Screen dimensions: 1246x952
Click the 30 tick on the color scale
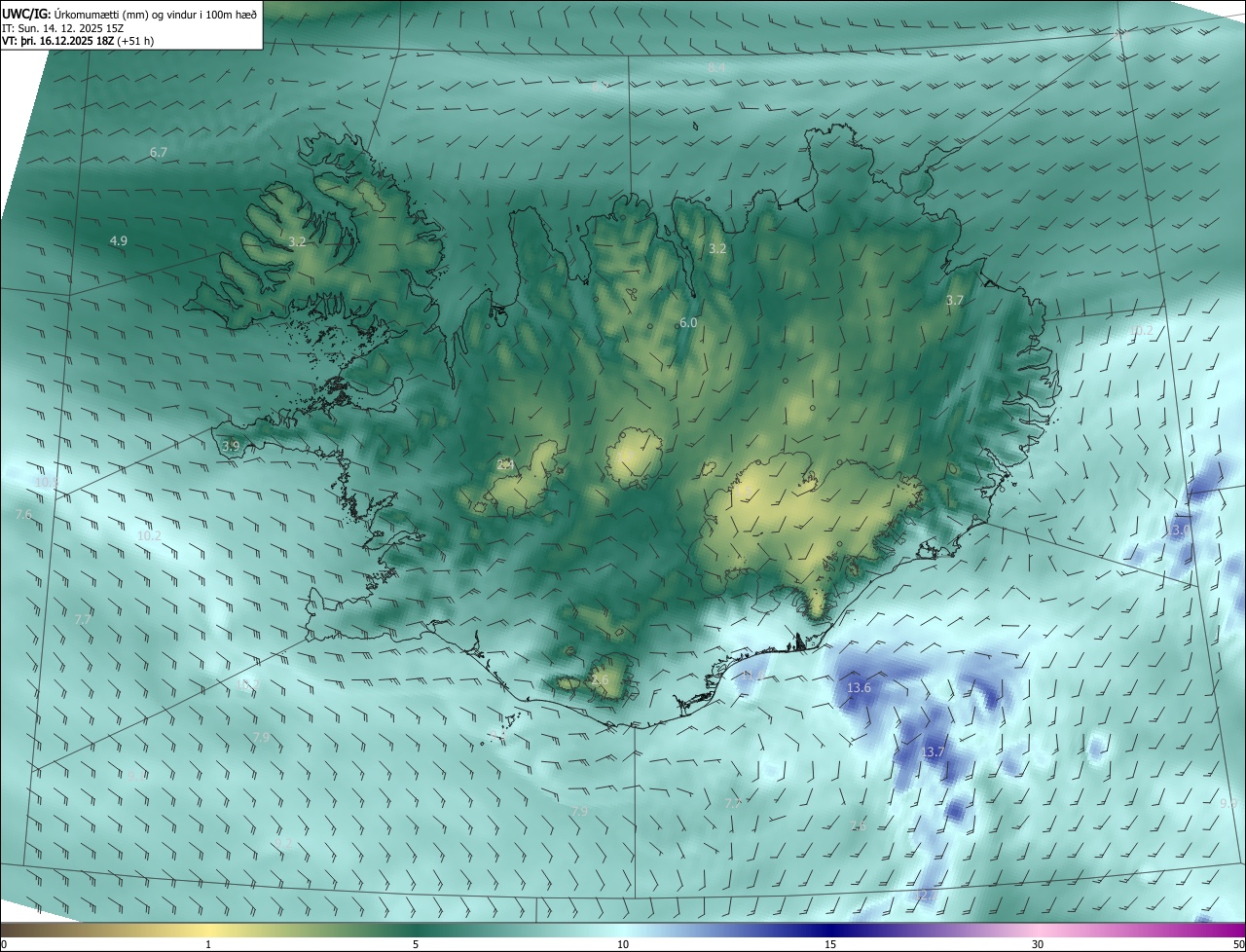click(1038, 944)
